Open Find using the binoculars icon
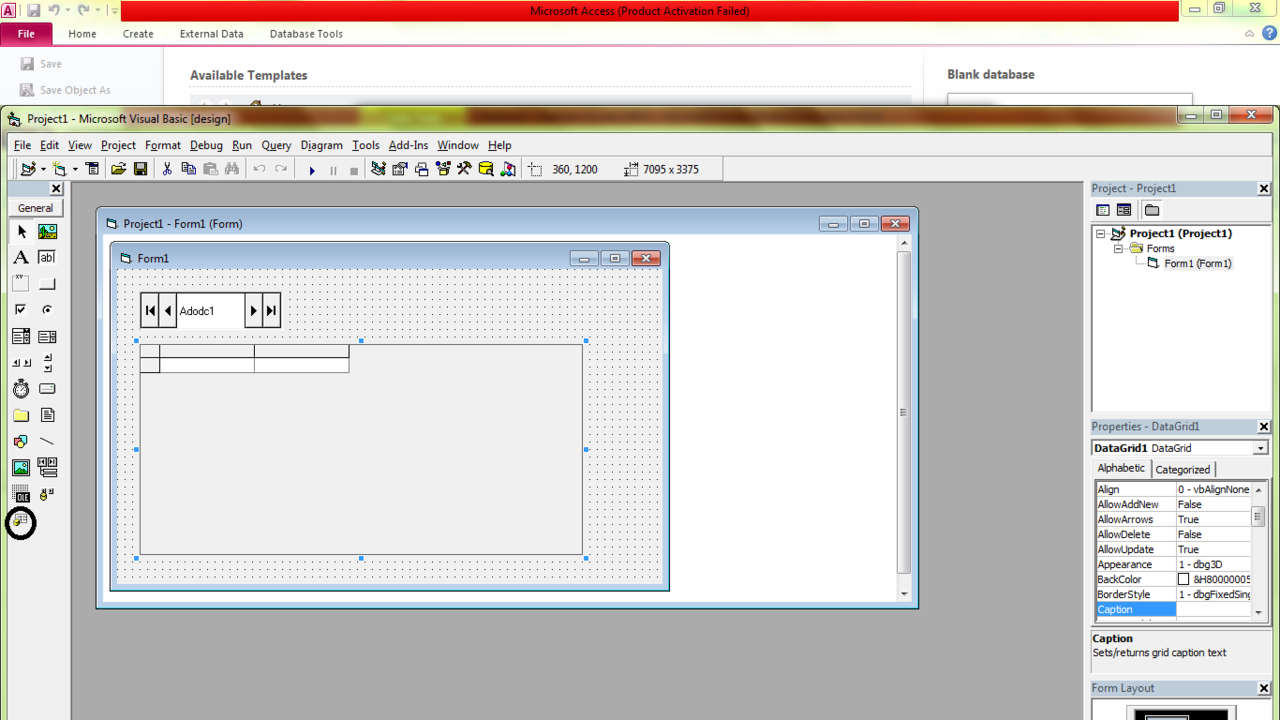The width and height of the screenshot is (1280, 720). point(232,169)
